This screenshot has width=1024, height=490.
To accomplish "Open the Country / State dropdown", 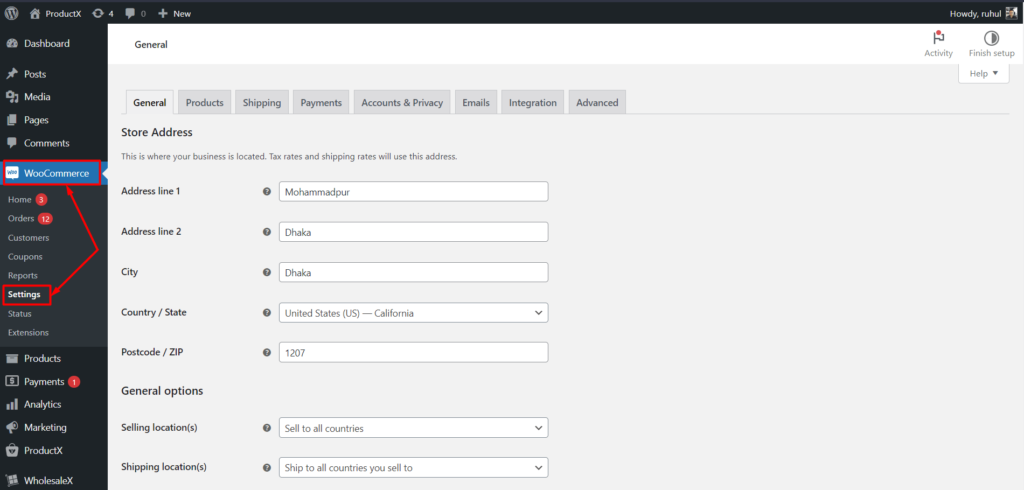I will click(x=413, y=313).
